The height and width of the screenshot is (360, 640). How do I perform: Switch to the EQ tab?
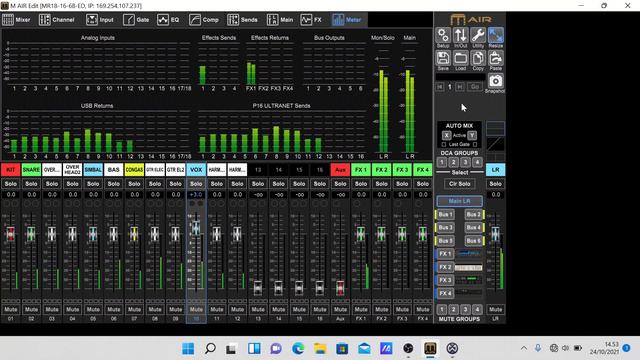pyautogui.click(x=168, y=20)
